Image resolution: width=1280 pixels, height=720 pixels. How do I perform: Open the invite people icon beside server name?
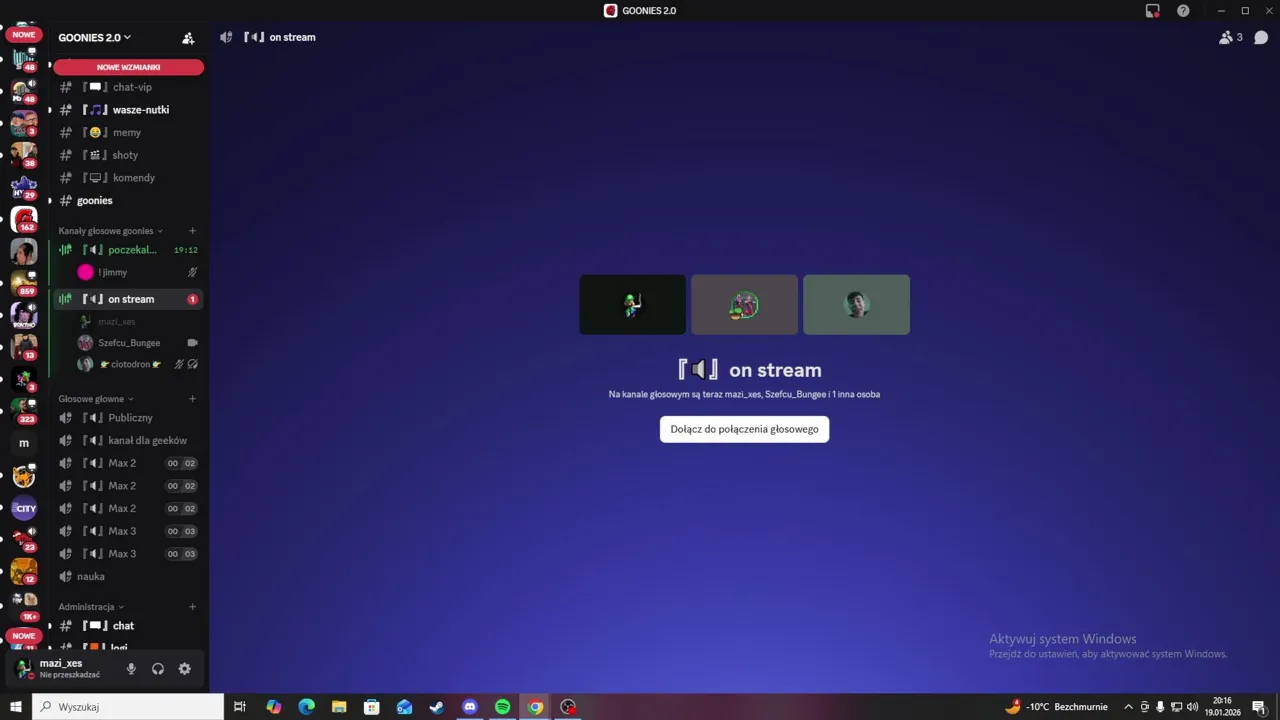tap(188, 38)
